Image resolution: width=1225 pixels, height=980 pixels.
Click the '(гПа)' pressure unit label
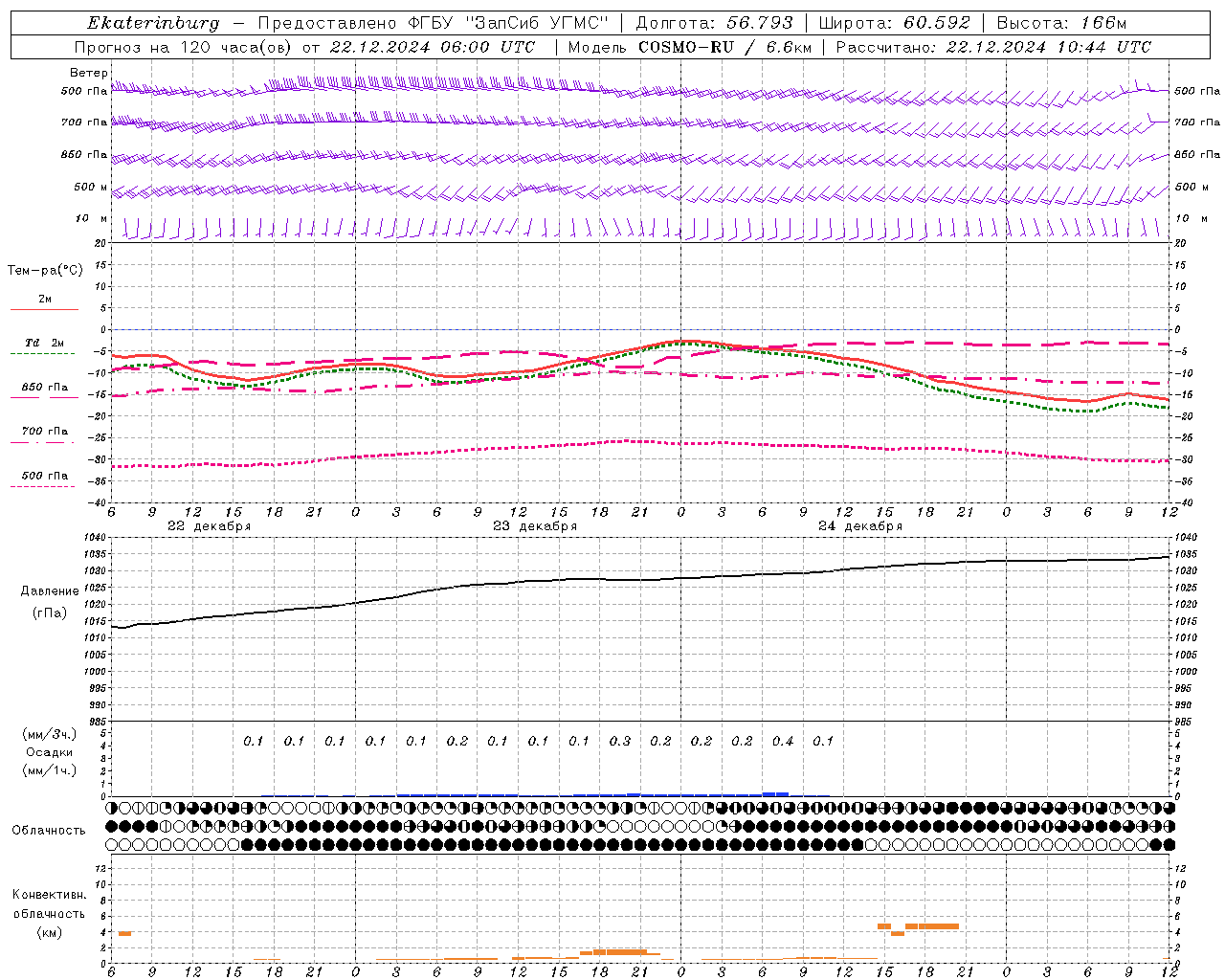(x=50, y=613)
